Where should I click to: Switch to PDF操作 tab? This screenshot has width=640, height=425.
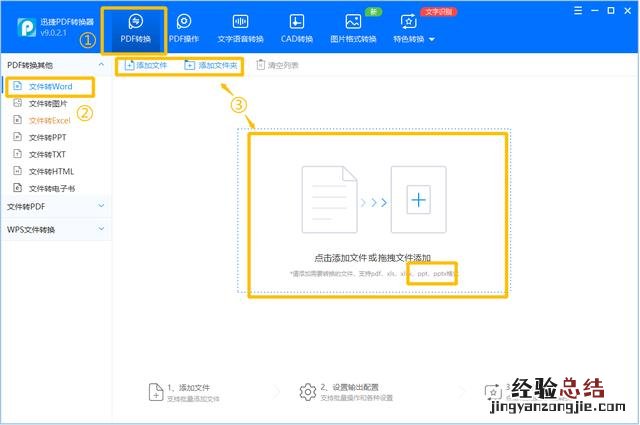[x=184, y=29]
